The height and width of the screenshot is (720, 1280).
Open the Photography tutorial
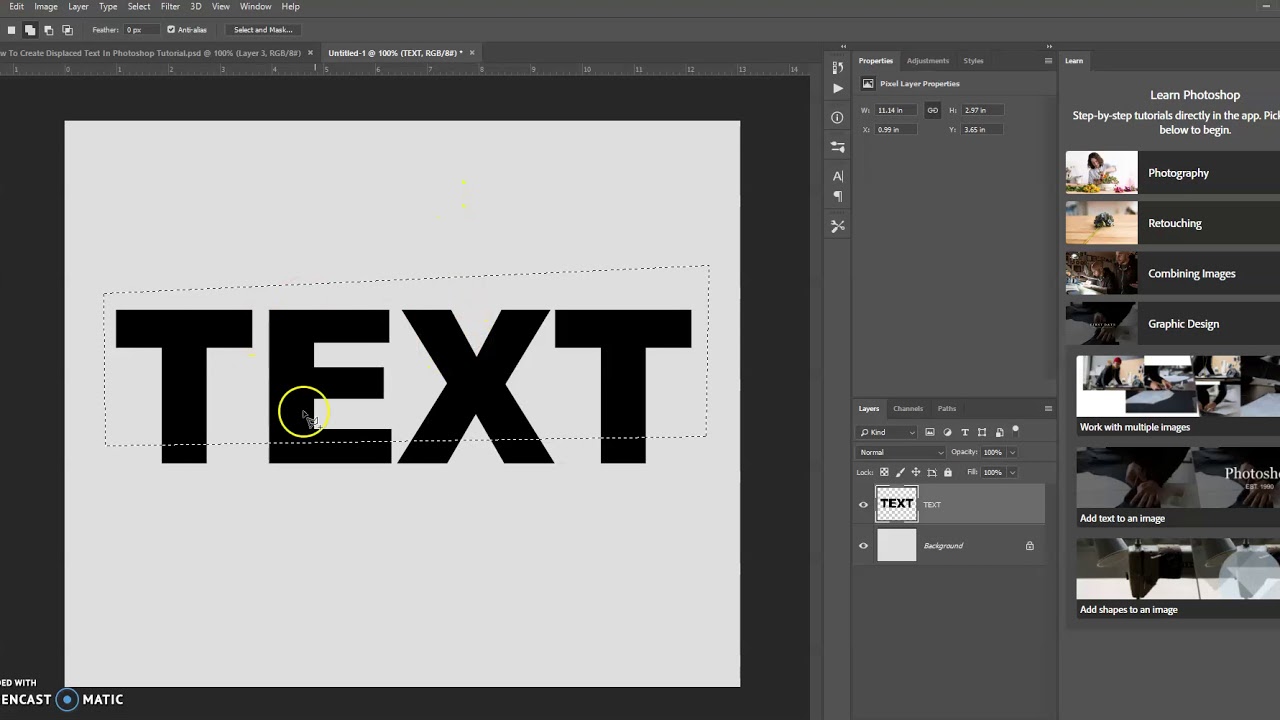(x=1178, y=173)
